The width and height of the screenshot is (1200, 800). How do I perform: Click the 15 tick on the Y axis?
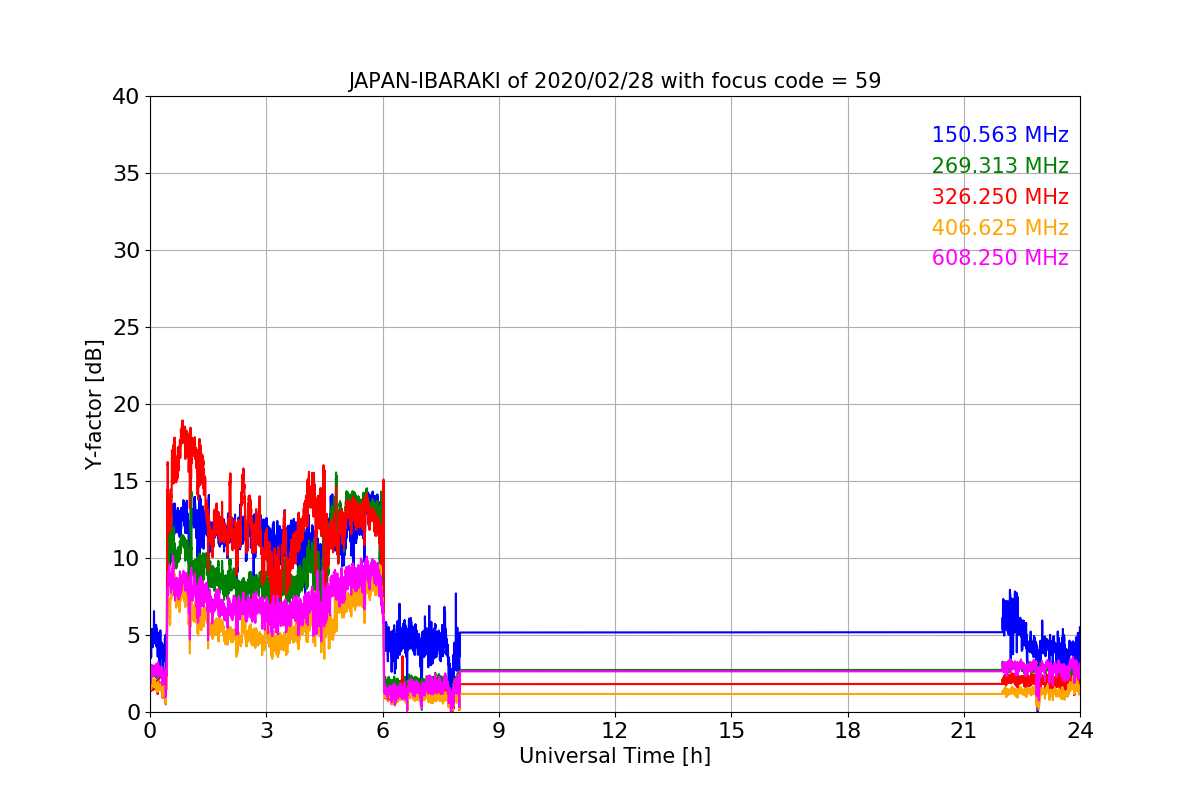(126, 482)
